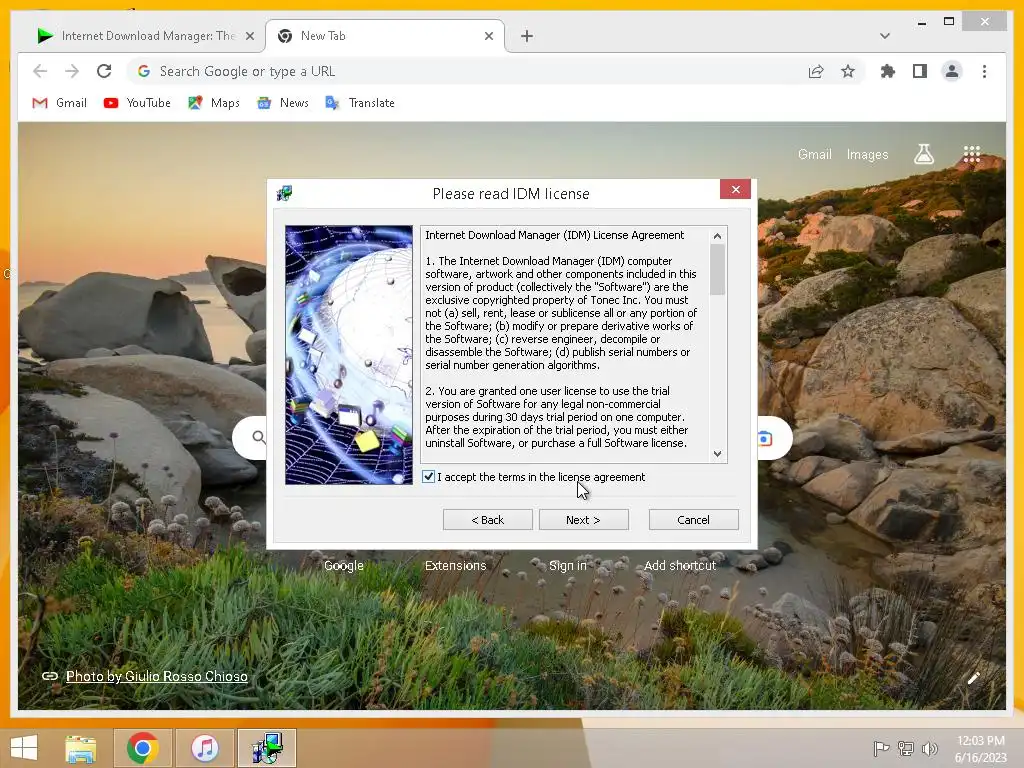Click the Chrome back arrow

pos(40,71)
